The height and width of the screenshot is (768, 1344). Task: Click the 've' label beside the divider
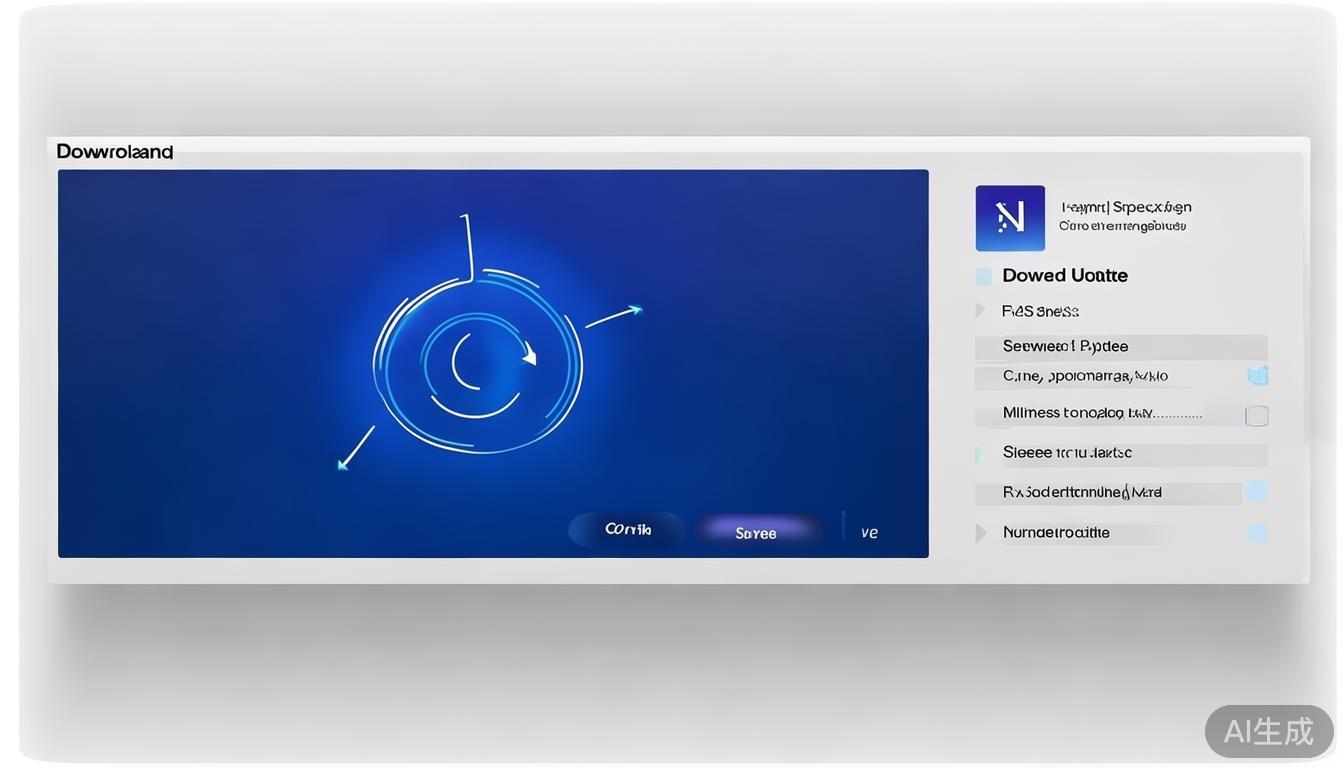[x=869, y=533]
